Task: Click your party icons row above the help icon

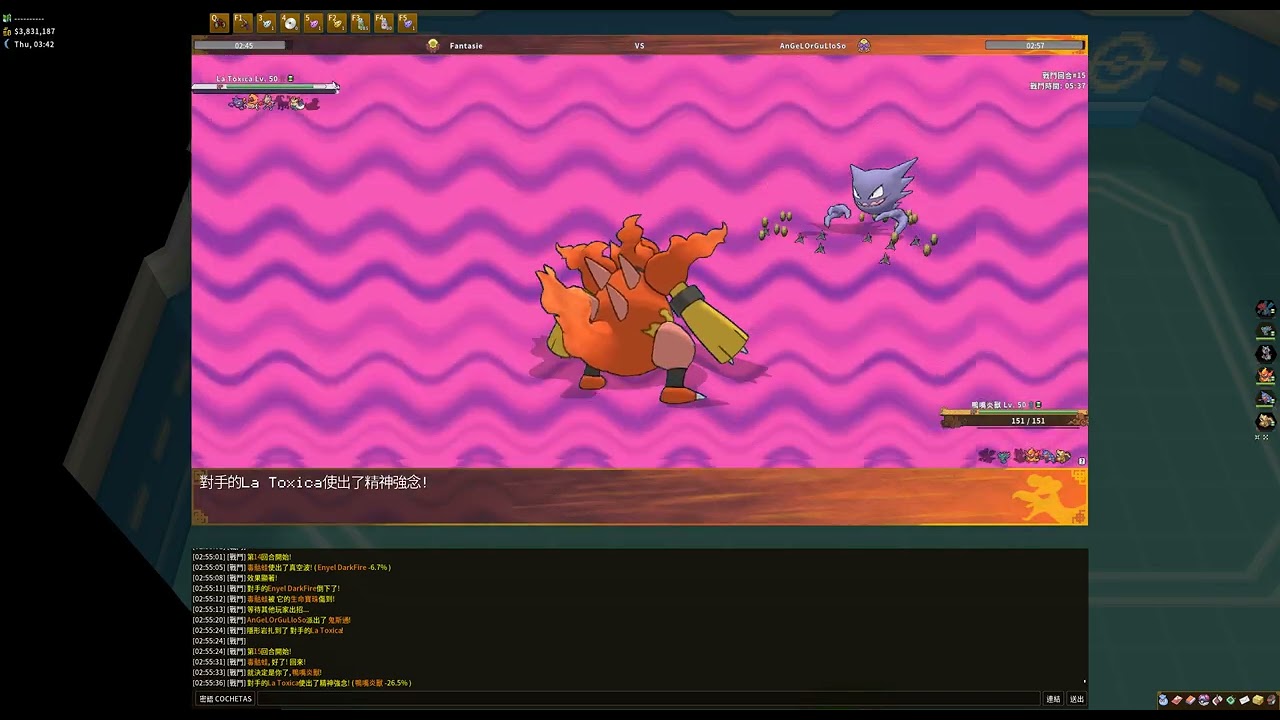Action: (x=1025, y=456)
